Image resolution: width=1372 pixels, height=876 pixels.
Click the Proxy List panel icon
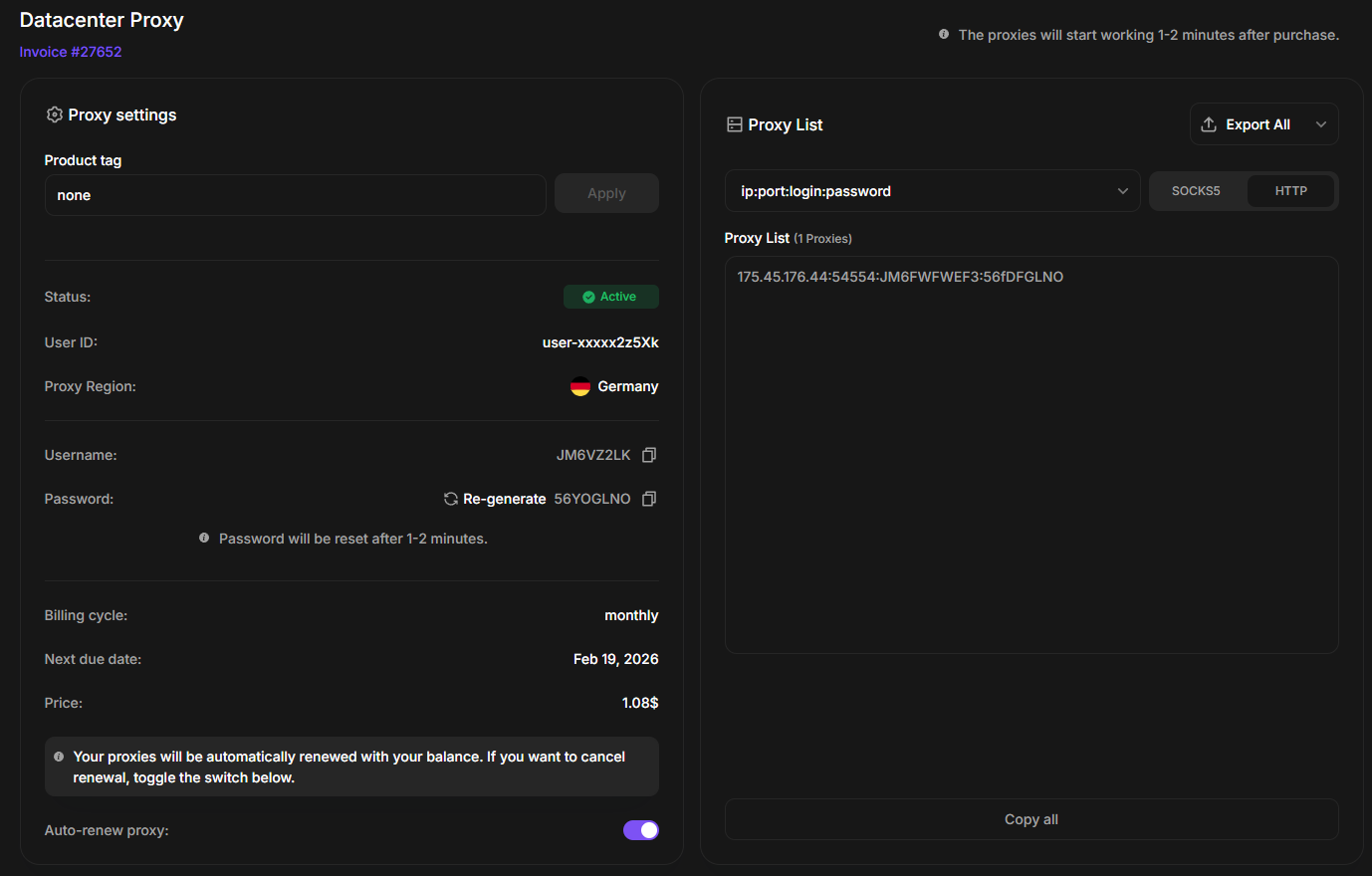click(735, 124)
